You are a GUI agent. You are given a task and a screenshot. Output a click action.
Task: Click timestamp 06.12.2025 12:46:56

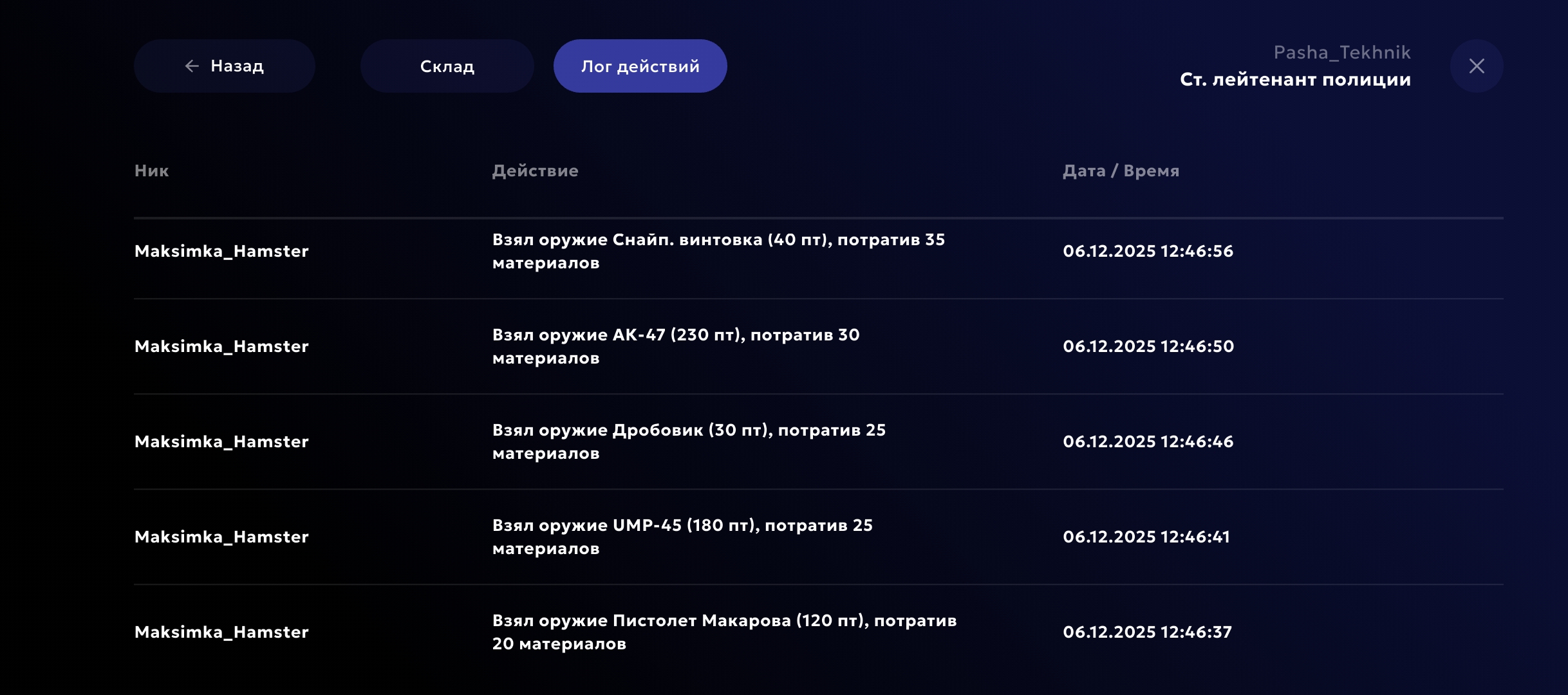pos(1148,251)
